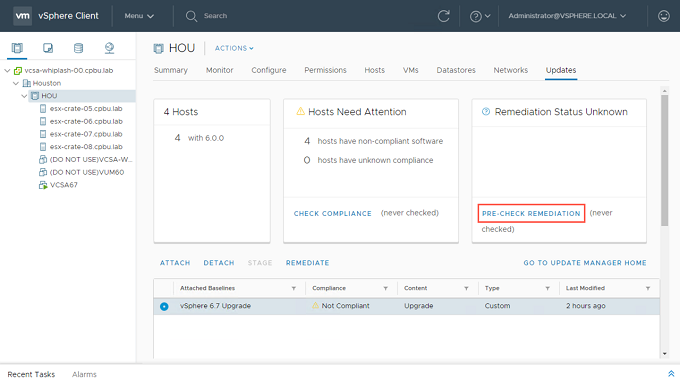The image size is (680, 382).
Task: Switch to the Networks tab
Action: (x=511, y=70)
